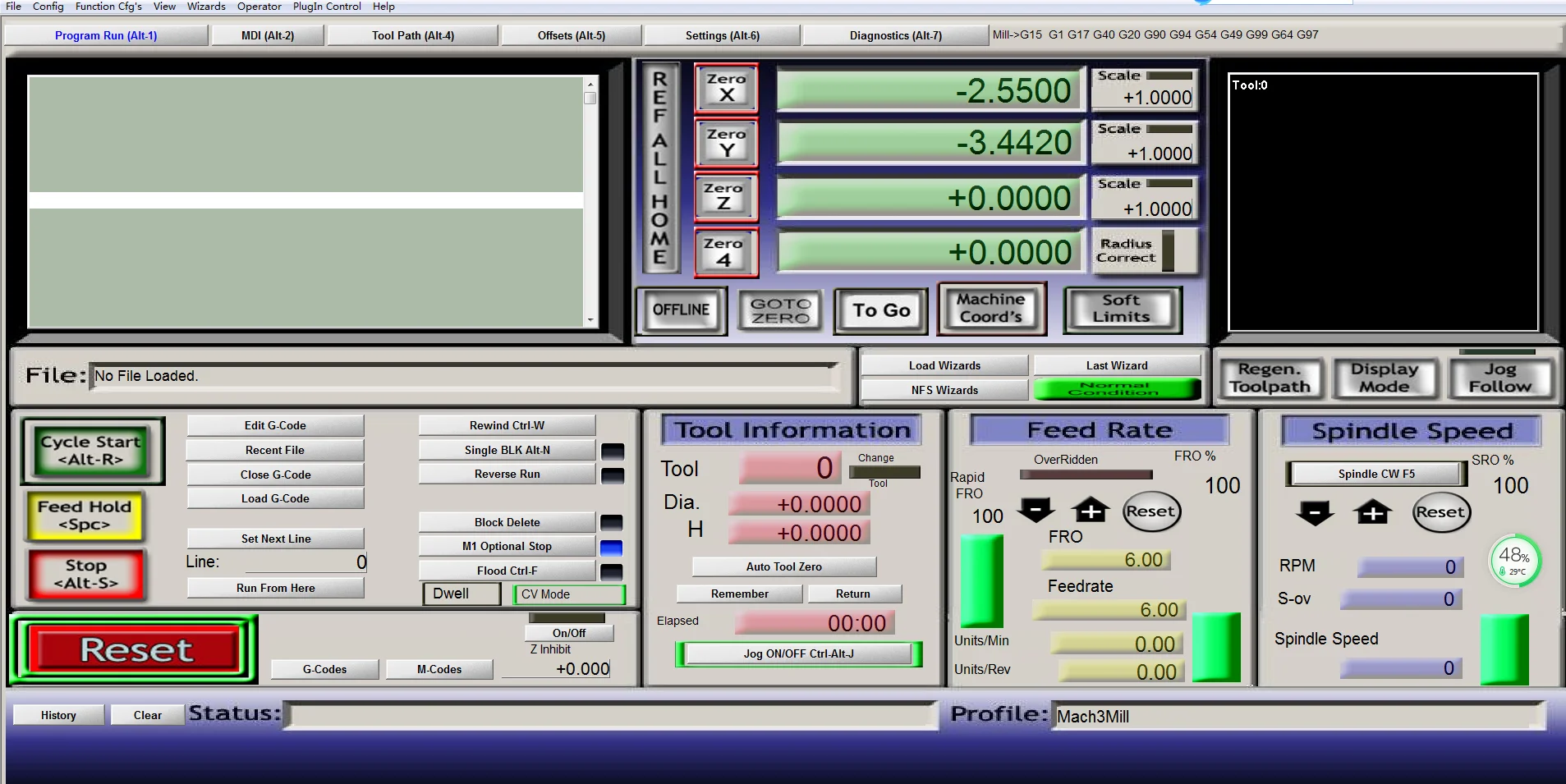Click Close G-Code button

click(x=275, y=475)
